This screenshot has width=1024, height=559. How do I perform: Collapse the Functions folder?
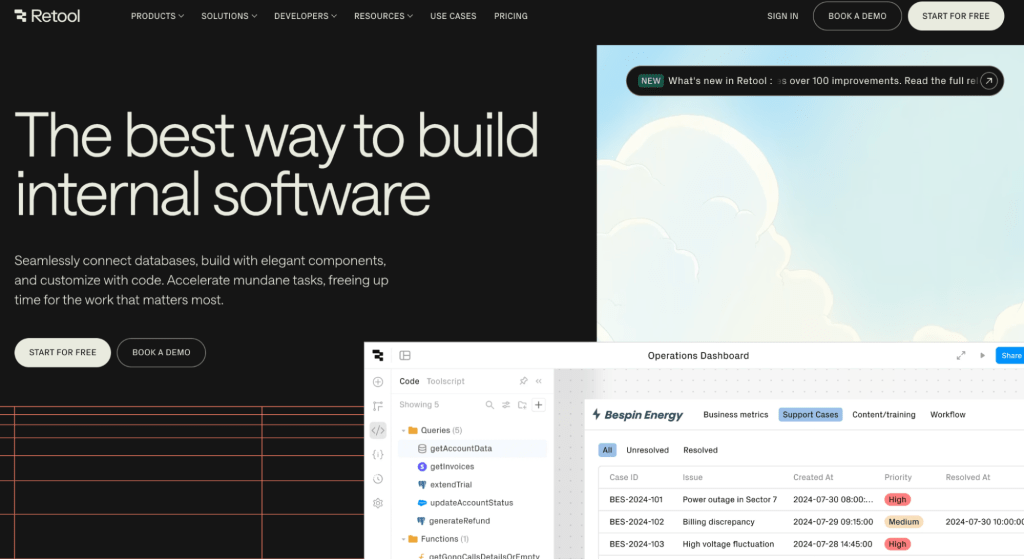pyautogui.click(x=404, y=539)
